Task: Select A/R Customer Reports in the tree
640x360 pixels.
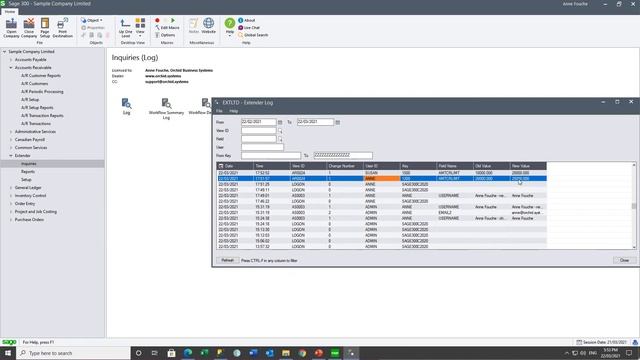Action: tap(41, 76)
